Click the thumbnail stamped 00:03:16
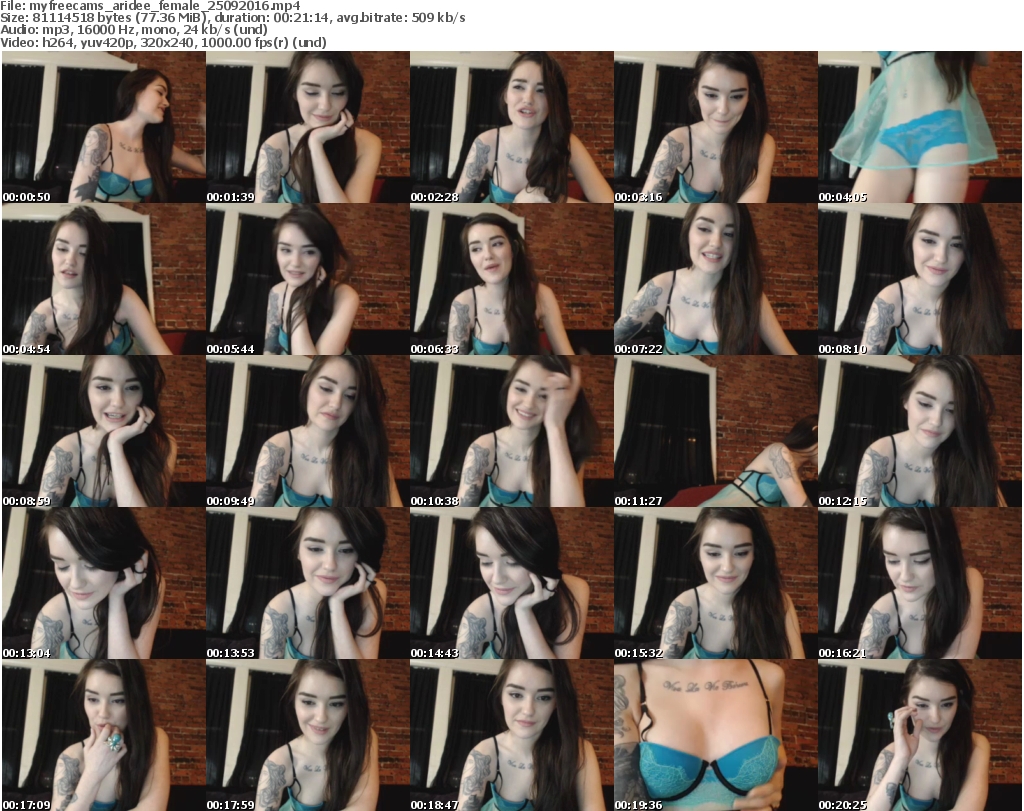The image size is (1024, 811). [716, 127]
